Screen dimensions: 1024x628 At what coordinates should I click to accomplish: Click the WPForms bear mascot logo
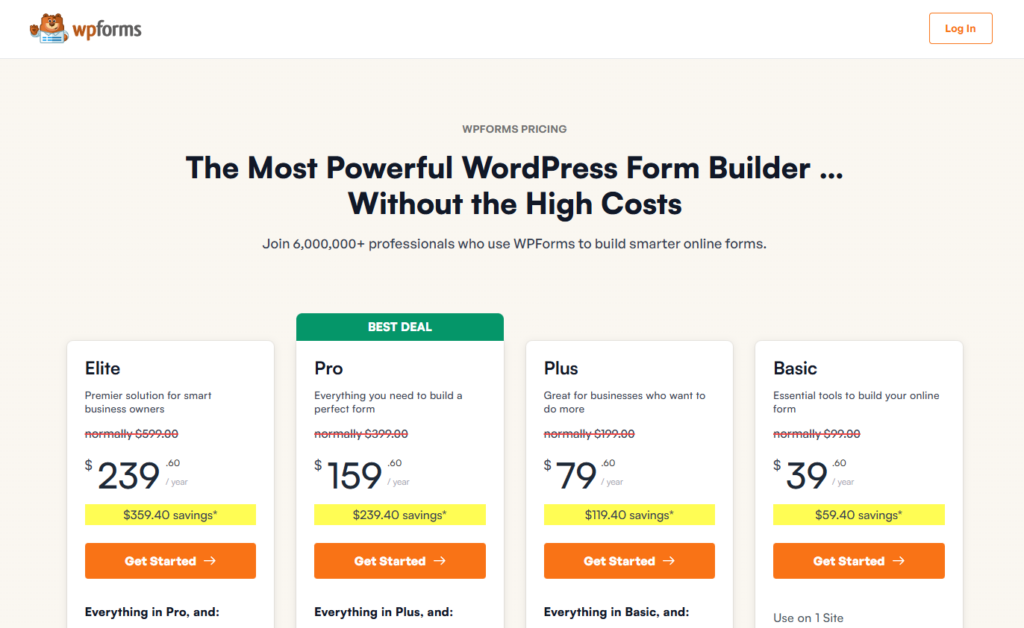(x=48, y=28)
